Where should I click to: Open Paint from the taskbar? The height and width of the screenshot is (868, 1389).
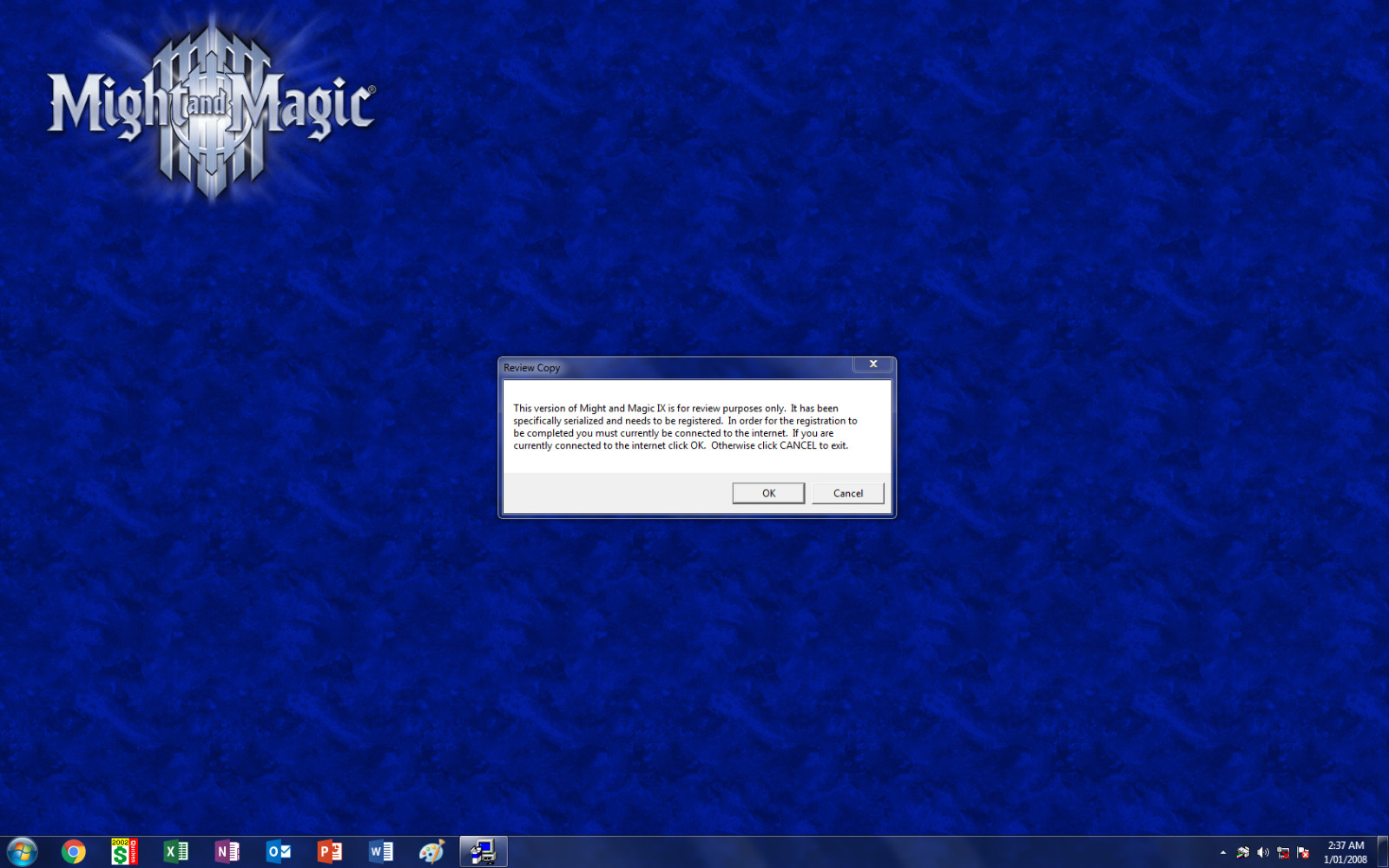point(431,852)
